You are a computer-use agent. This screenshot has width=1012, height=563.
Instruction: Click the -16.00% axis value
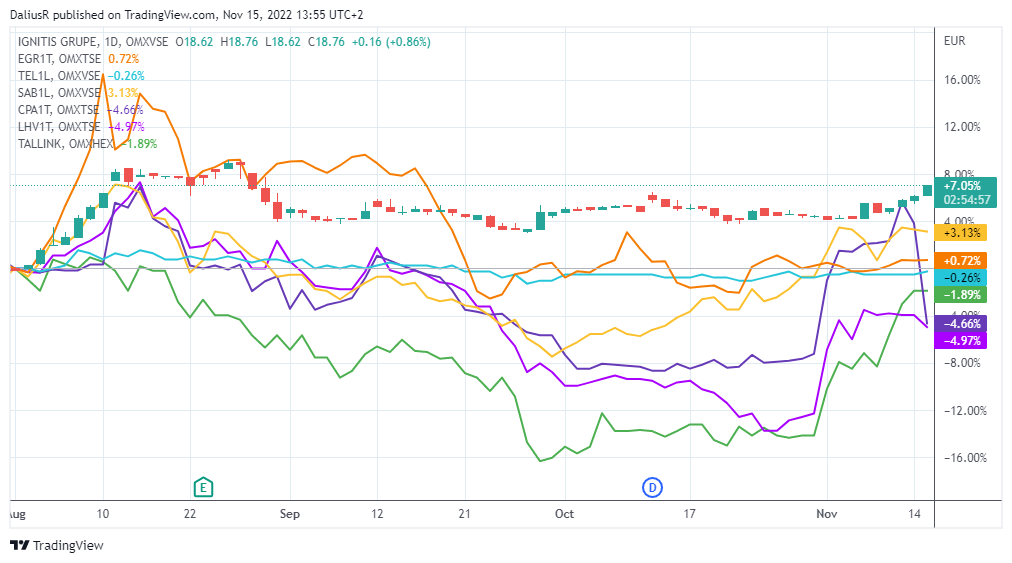[966, 458]
